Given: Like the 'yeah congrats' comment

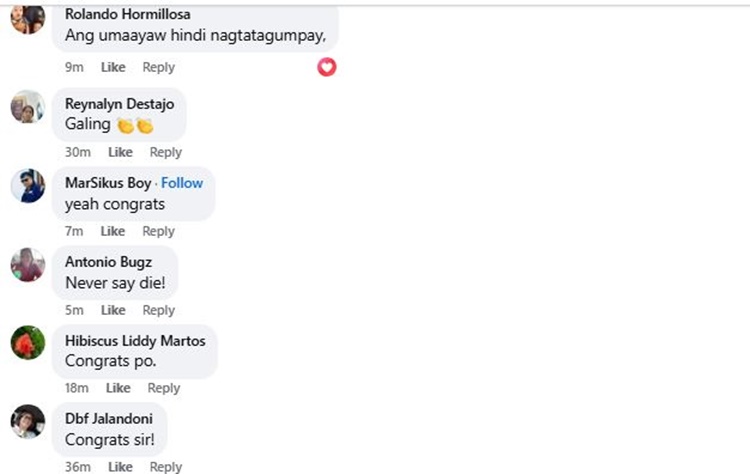Looking at the screenshot, I should (x=113, y=231).
